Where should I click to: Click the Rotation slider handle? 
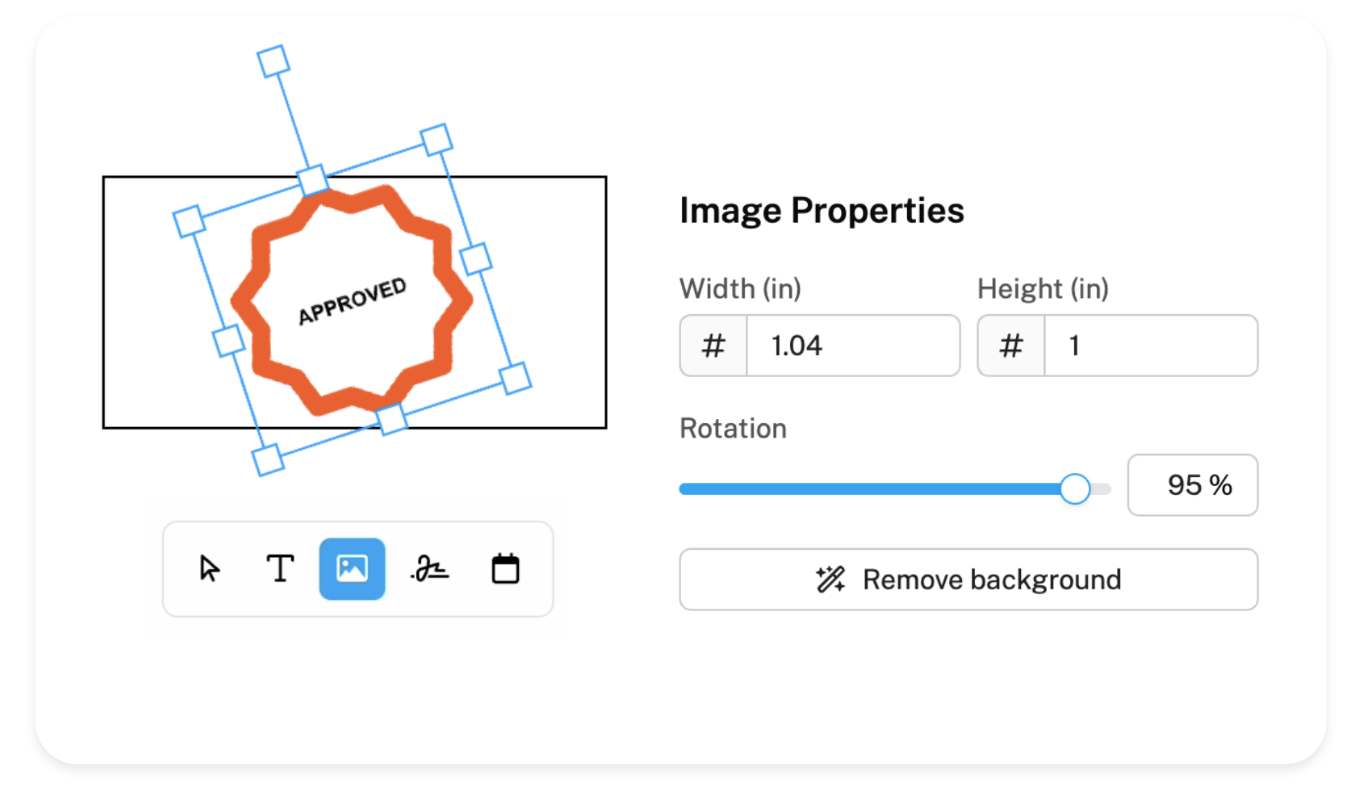pyautogui.click(x=1075, y=489)
